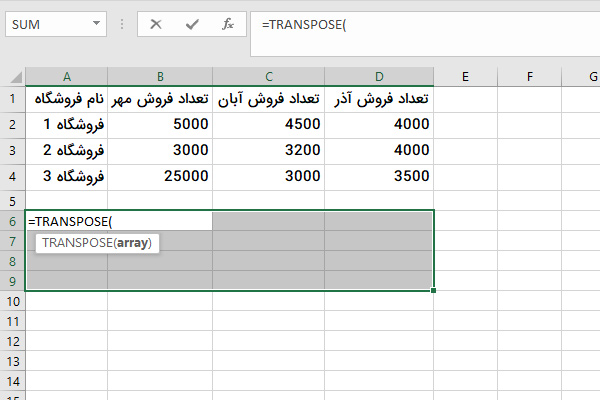The height and width of the screenshot is (400, 600).
Task: Select row 13 header
Action: point(13,361)
